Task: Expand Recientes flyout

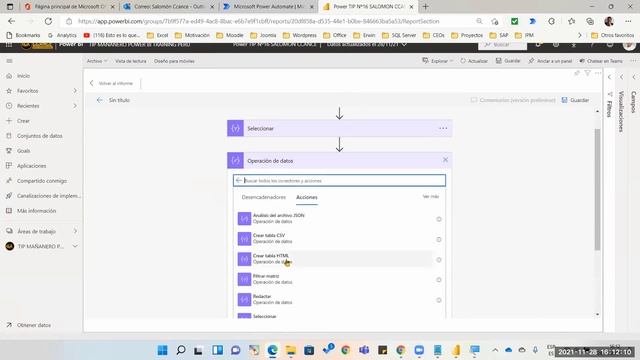Action: point(75,106)
